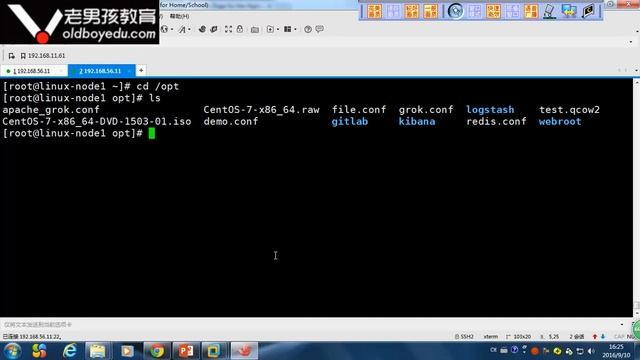The image size is (640, 360).
Task: Click the webroot directory name
Action: [x=560, y=122]
